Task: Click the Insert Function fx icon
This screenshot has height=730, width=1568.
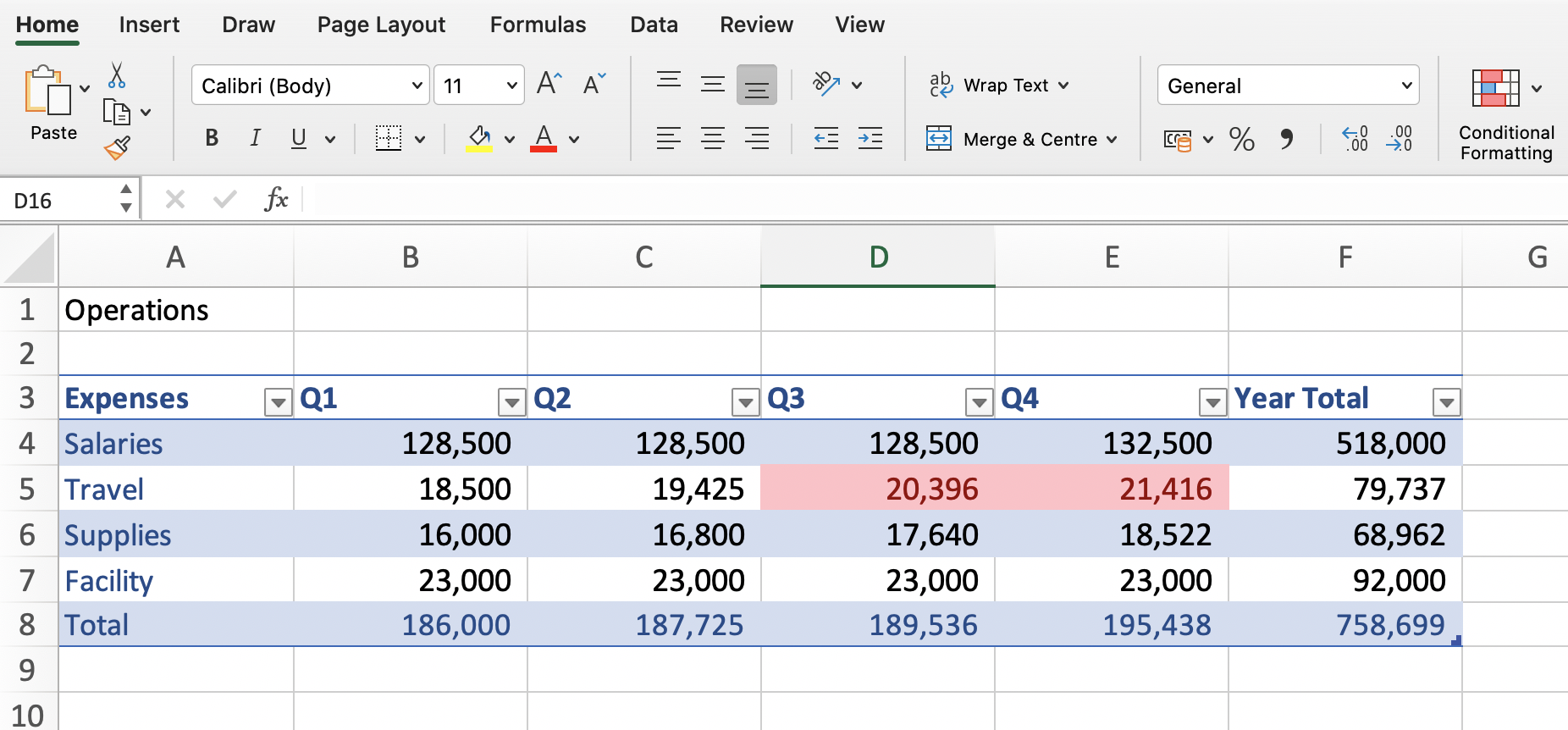Action: click(x=276, y=200)
